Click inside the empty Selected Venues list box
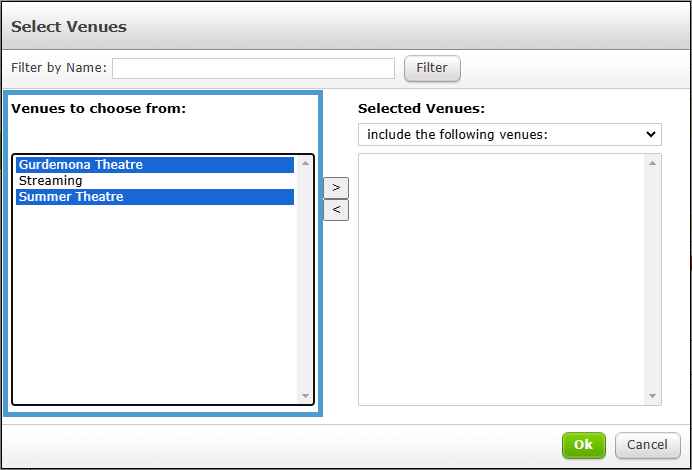The image size is (692, 470). [501, 279]
